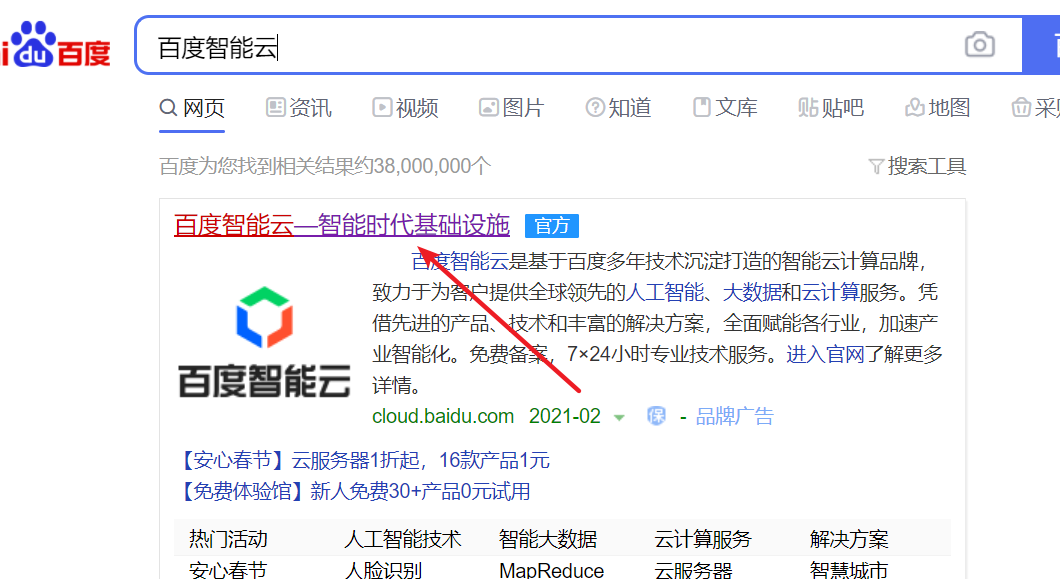Open 智慧城市 table link
The width and height of the screenshot is (1060, 579).
pos(849,570)
